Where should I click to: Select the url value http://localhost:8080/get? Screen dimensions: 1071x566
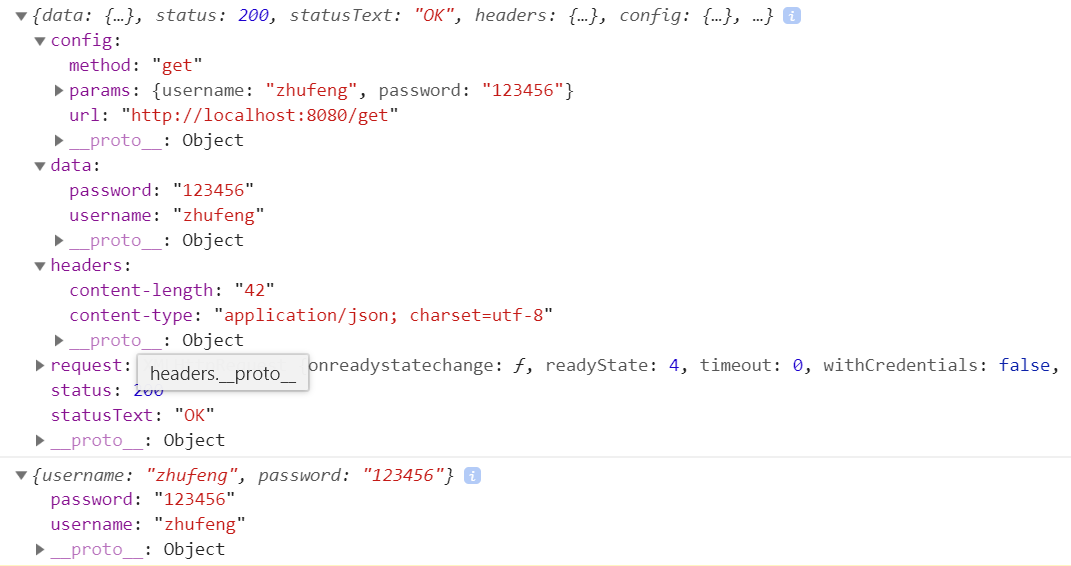point(260,116)
